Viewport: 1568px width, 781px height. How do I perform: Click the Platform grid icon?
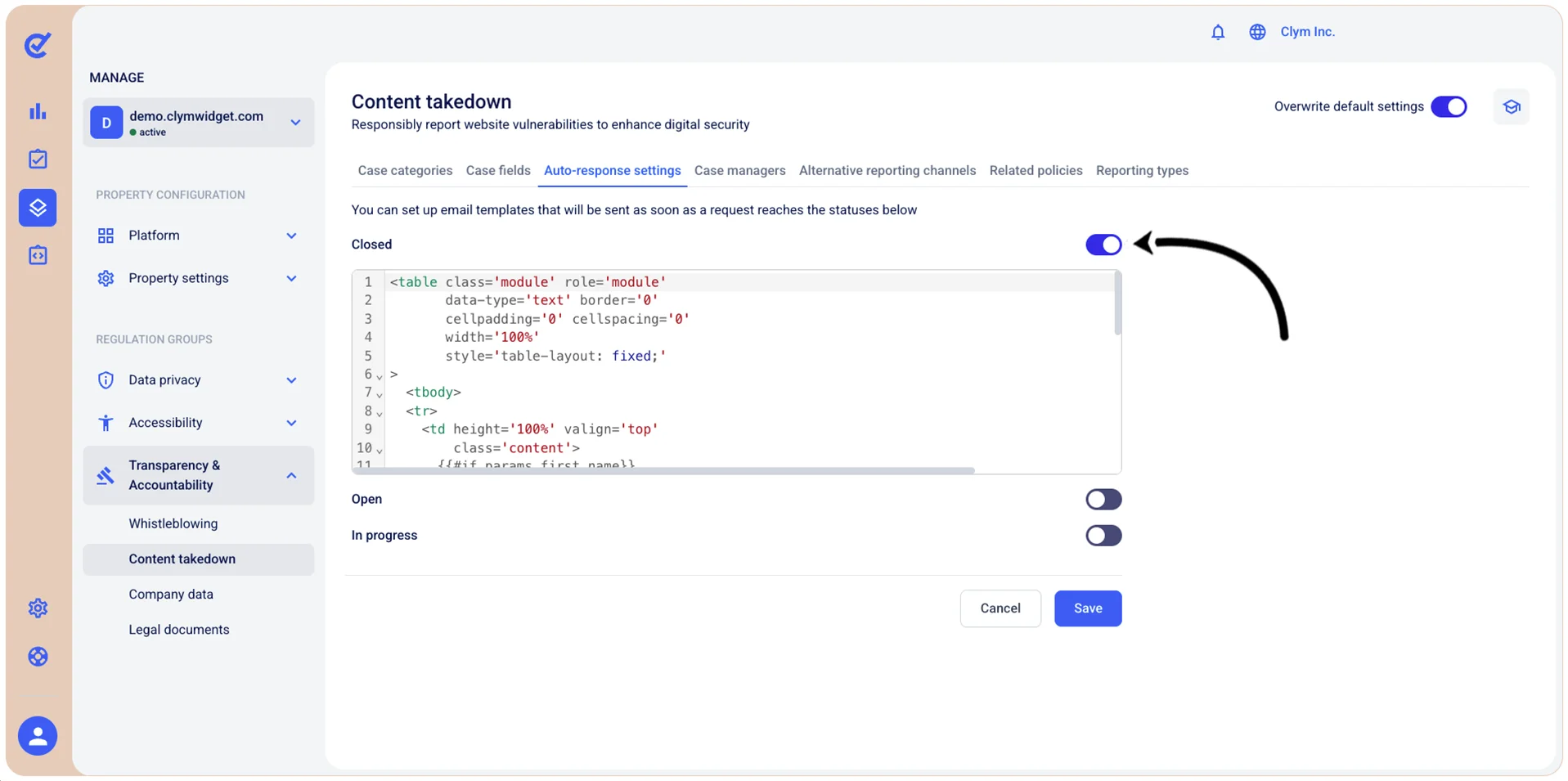[106, 236]
